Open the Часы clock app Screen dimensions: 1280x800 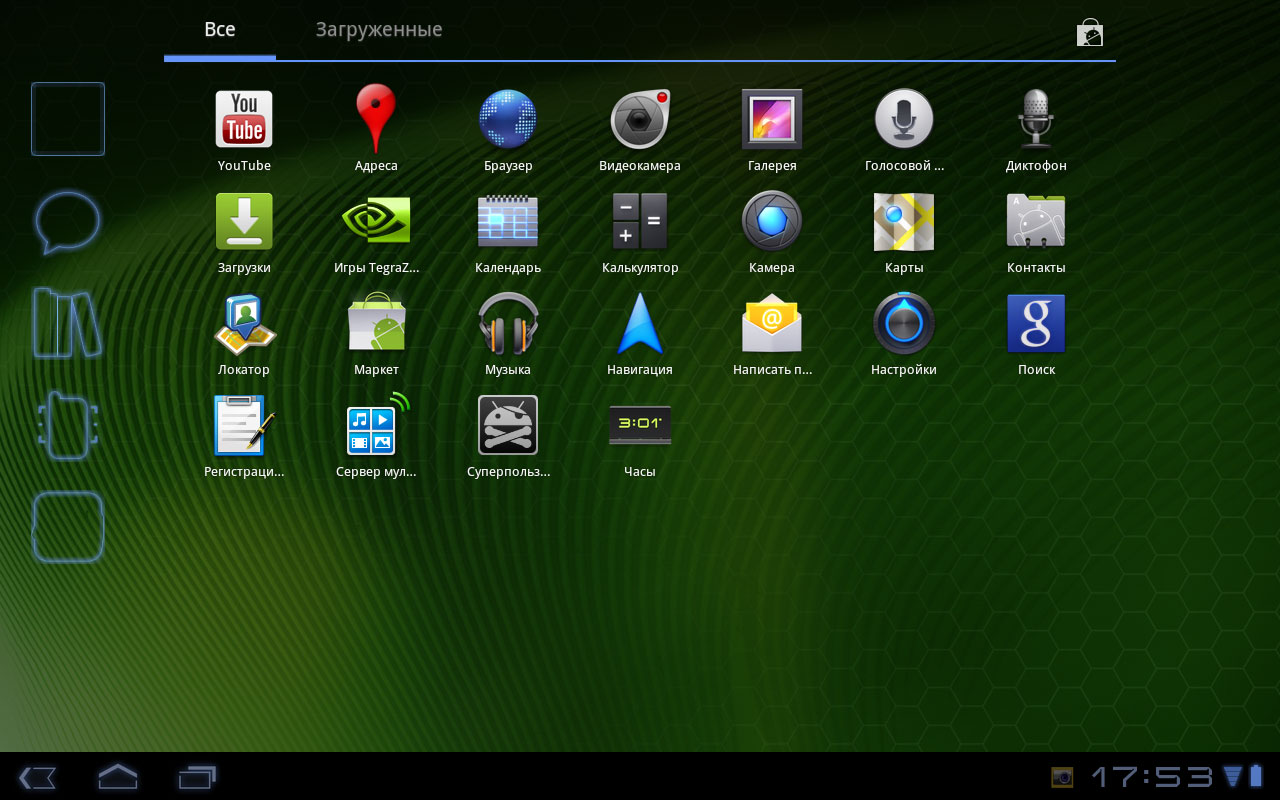tap(640, 426)
